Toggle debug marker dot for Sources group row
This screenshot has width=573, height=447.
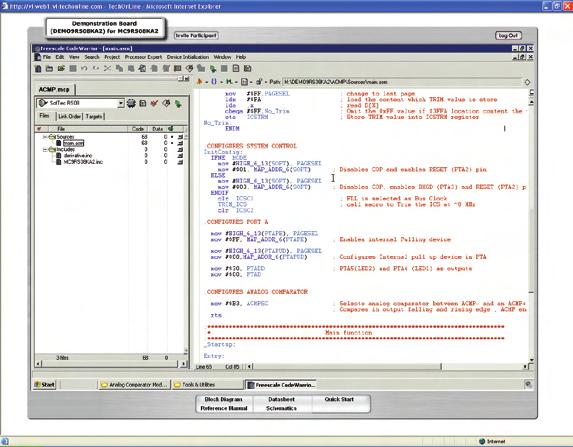click(x=172, y=137)
